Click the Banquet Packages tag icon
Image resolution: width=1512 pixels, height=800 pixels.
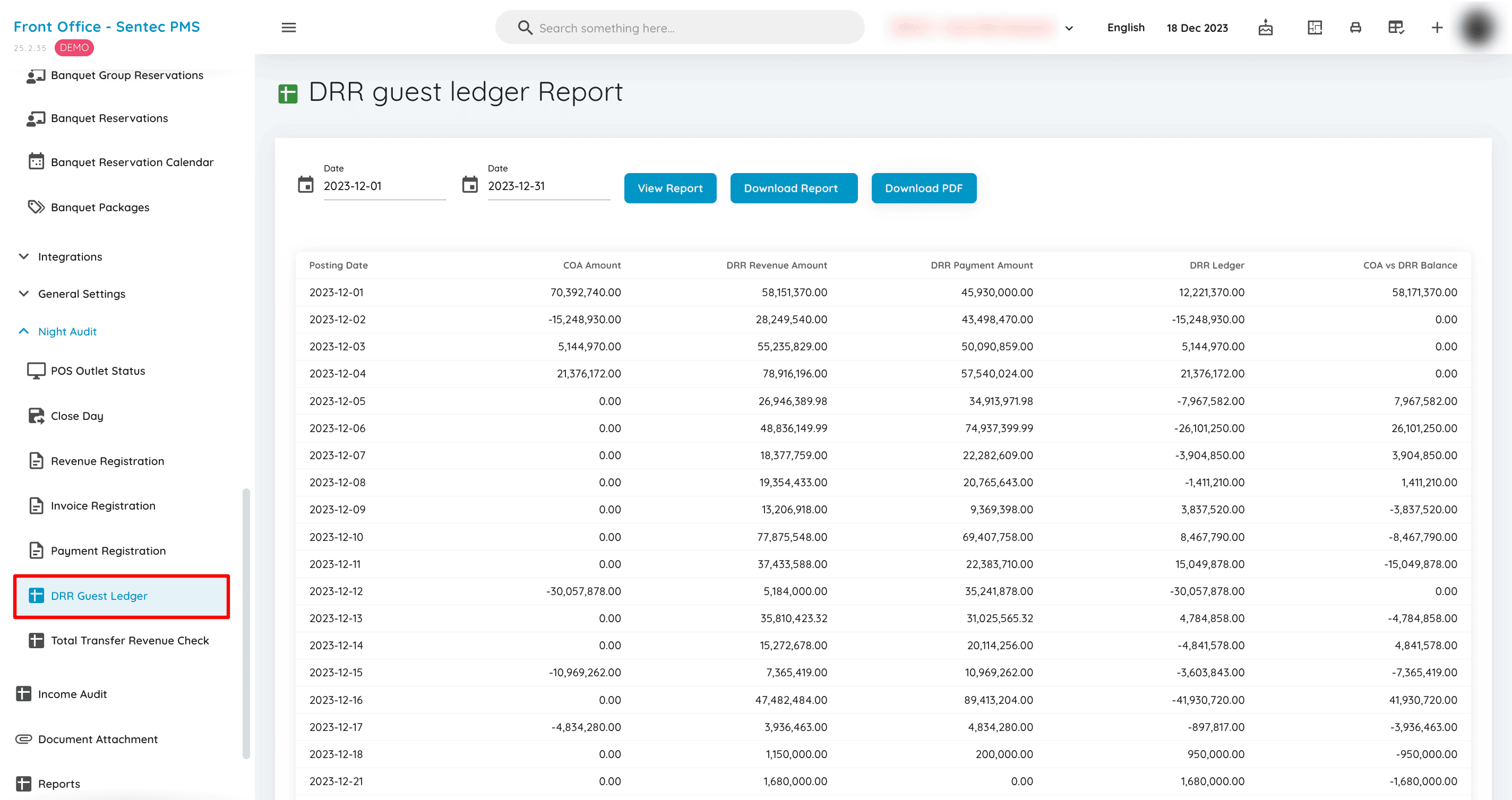(x=36, y=207)
